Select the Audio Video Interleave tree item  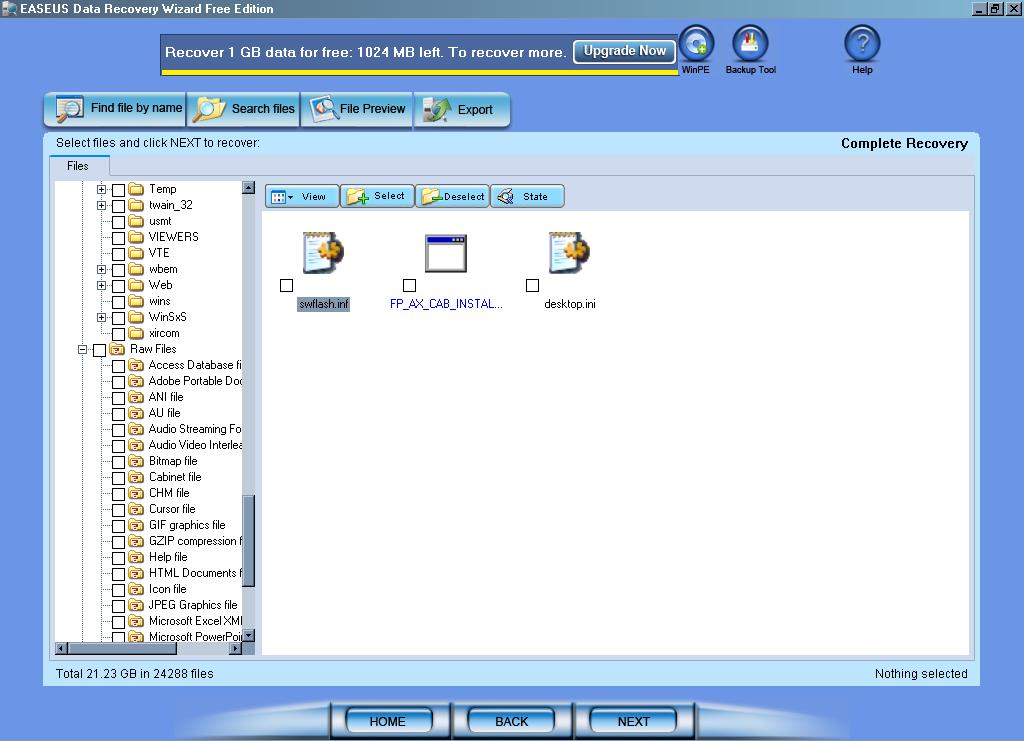pyautogui.click(x=195, y=445)
